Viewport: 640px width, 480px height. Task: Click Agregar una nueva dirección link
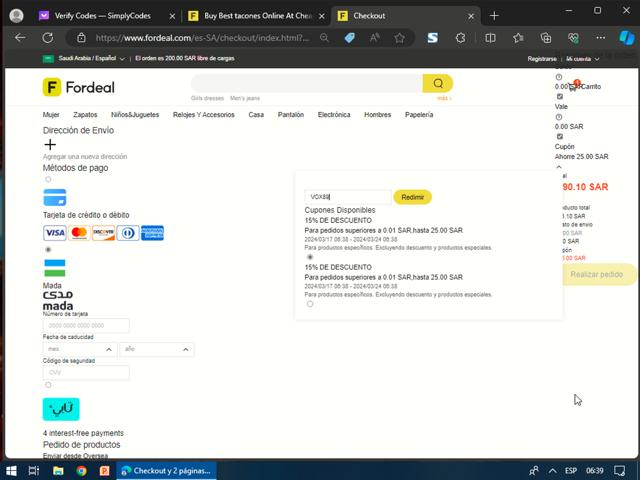click(85, 156)
